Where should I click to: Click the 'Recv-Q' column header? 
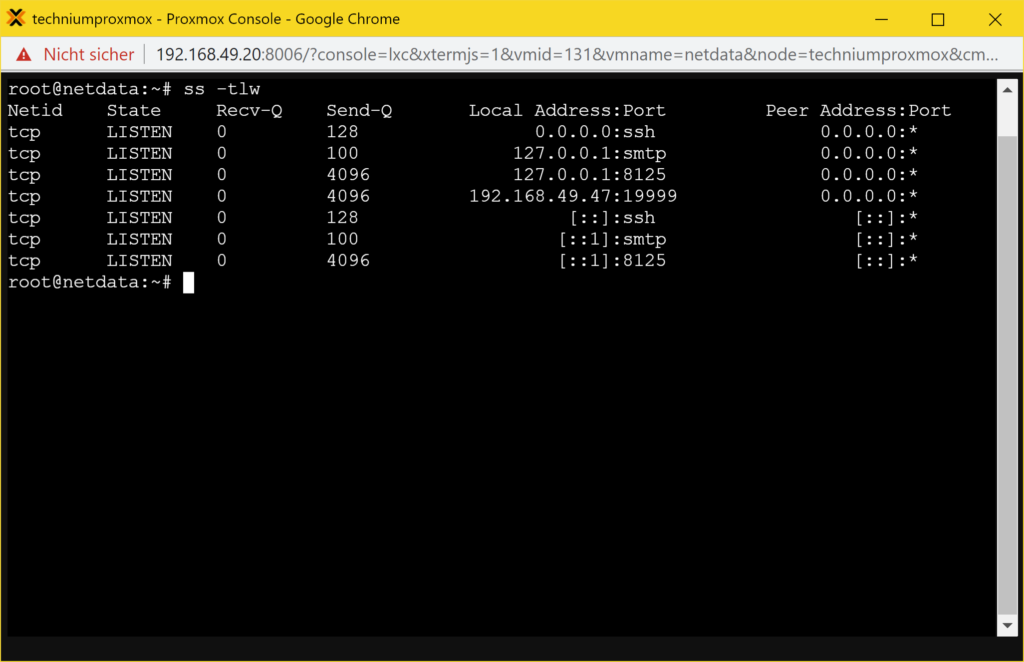(249, 111)
